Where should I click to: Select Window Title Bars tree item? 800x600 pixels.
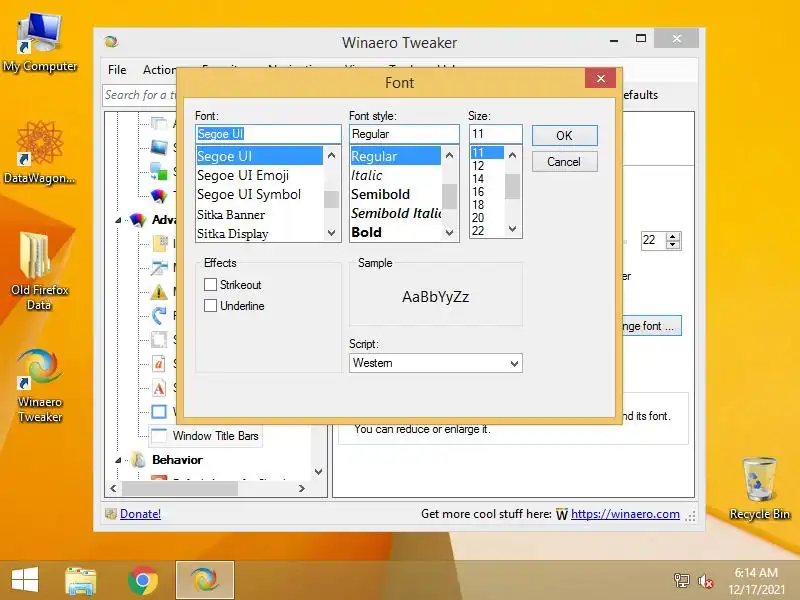coord(216,436)
